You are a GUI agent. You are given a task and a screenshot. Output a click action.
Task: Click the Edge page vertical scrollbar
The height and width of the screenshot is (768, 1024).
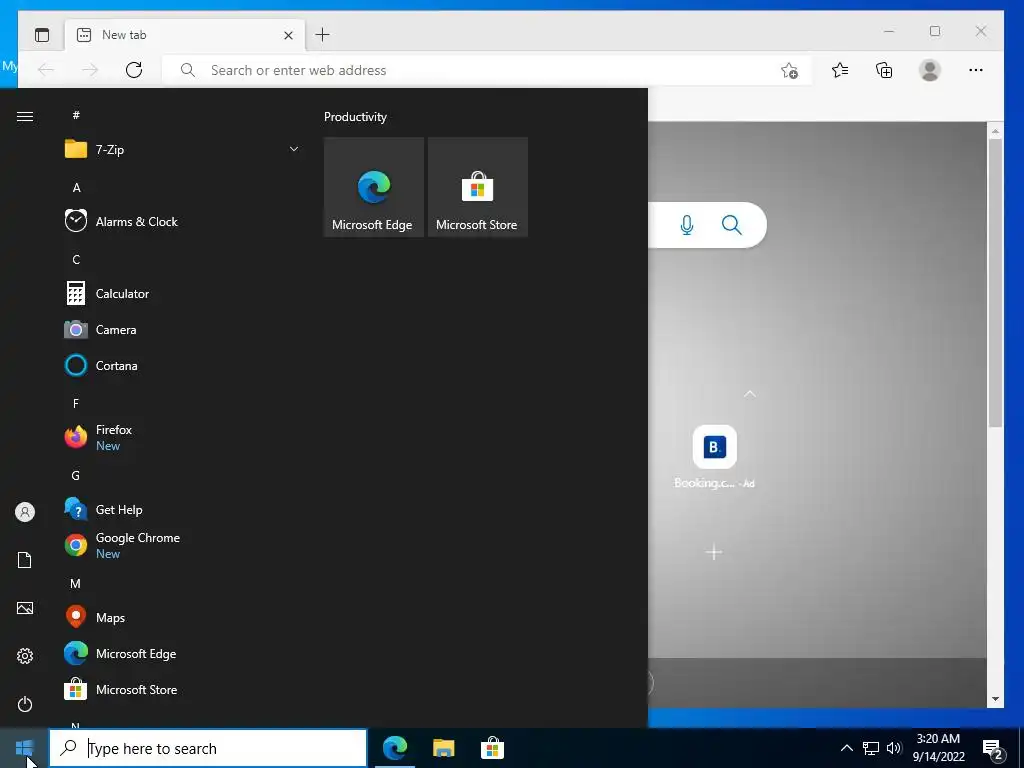[995, 283]
